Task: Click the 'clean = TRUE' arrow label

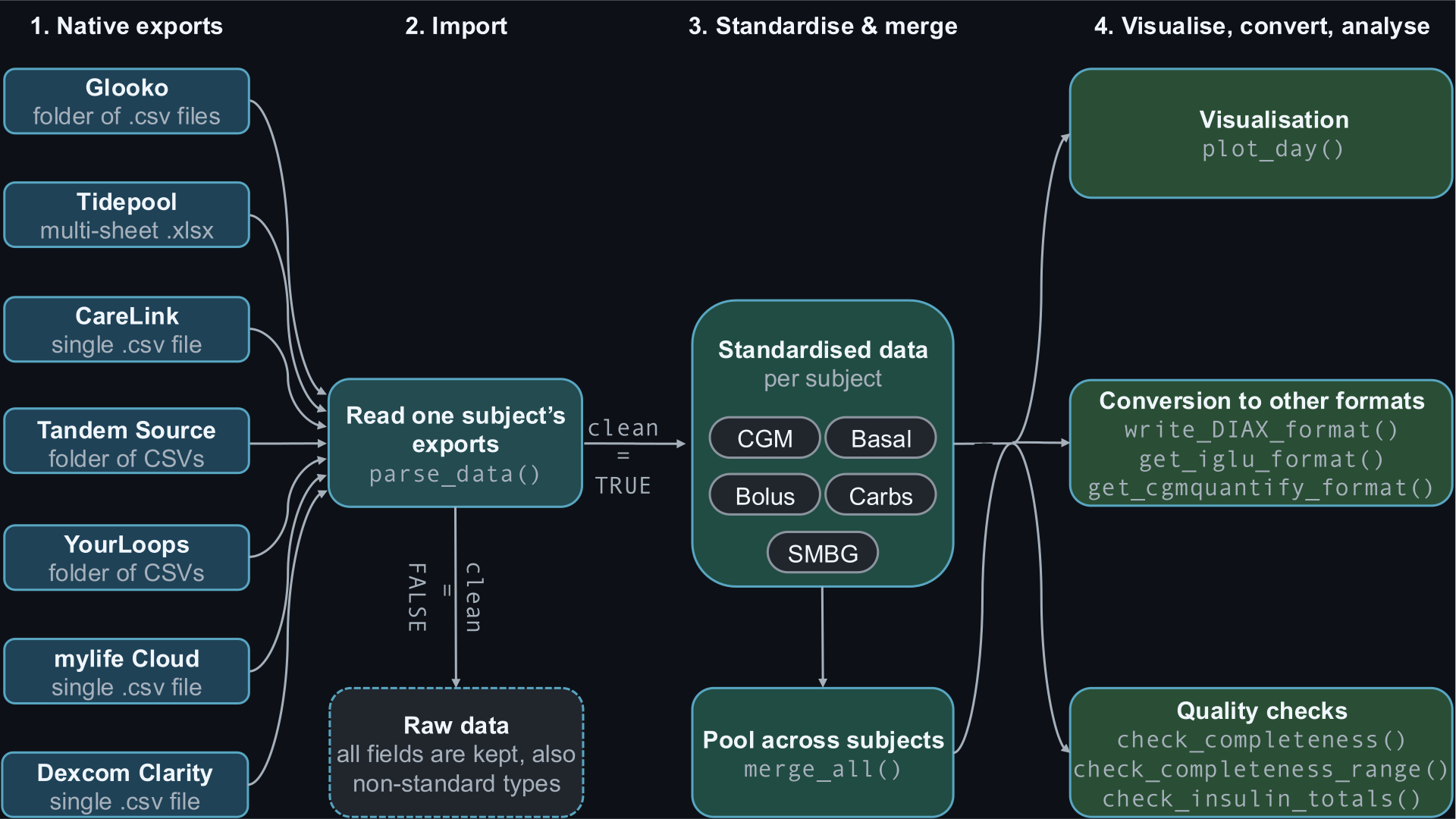Action: point(623,457)
